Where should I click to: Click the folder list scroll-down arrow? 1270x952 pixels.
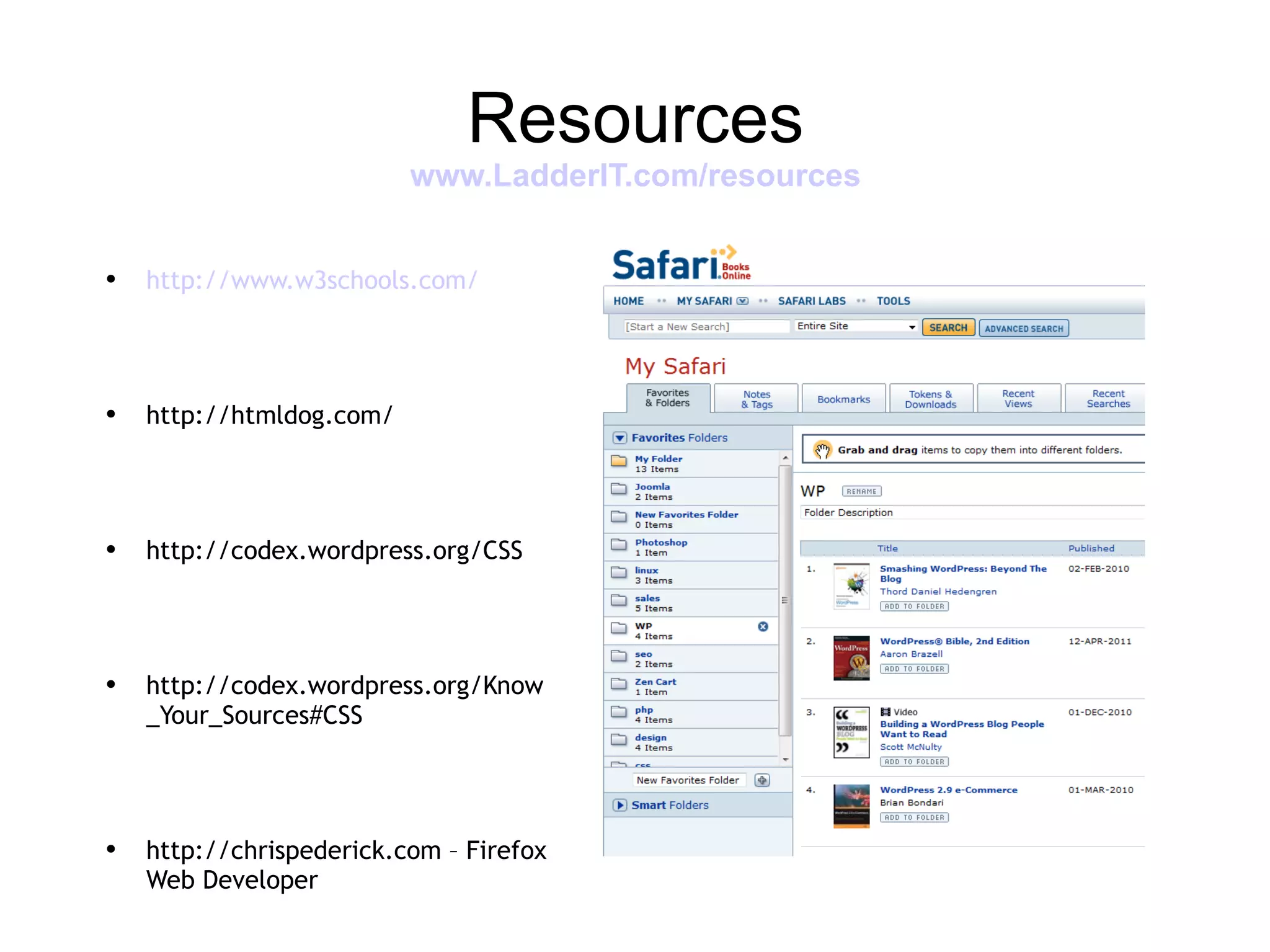tap(785, 759)
